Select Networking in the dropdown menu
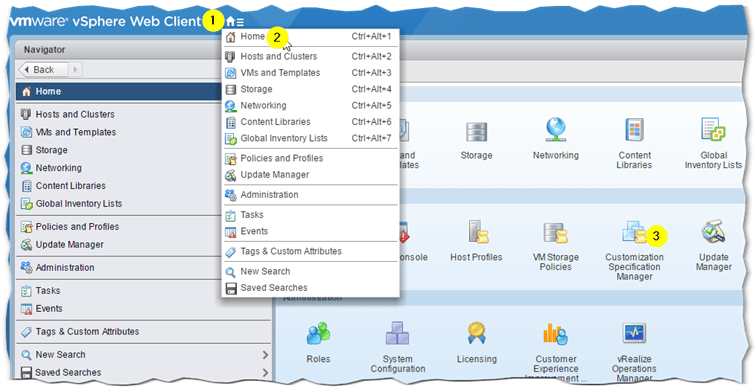This screenshot has height=392, width=756. [310, 106]
